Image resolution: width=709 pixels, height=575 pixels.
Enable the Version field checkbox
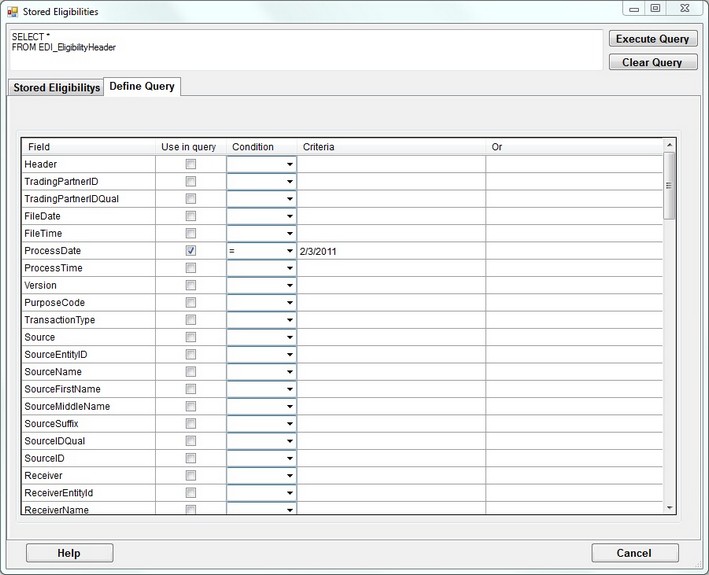tap(191, 285)
